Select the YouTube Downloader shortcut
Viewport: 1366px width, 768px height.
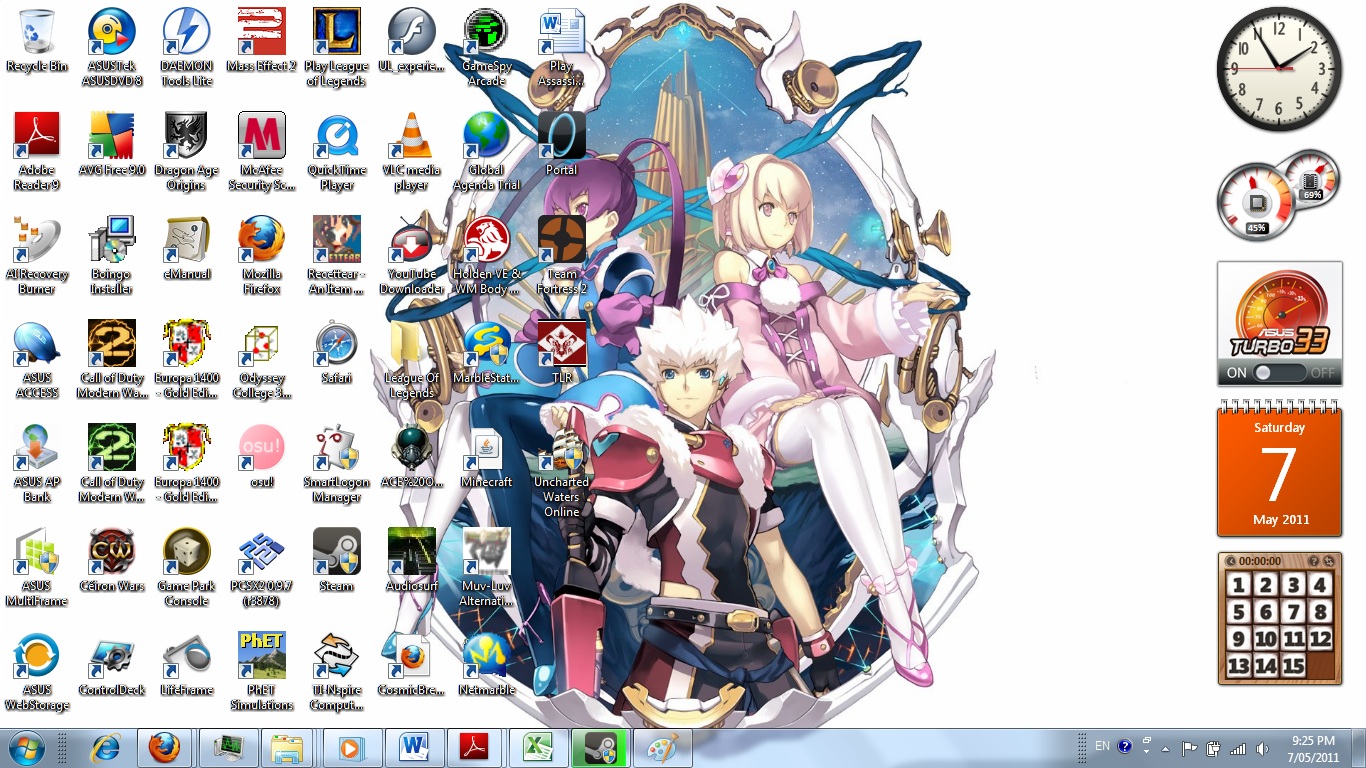pos(411,255)
